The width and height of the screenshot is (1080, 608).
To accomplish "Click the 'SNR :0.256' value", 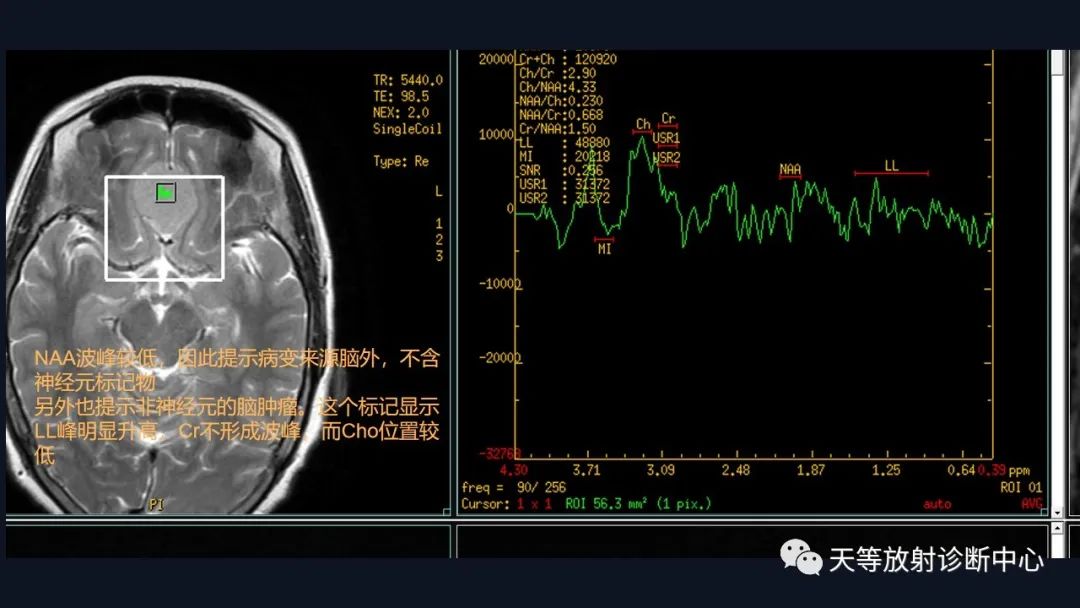I will click(x=561, y=171).
